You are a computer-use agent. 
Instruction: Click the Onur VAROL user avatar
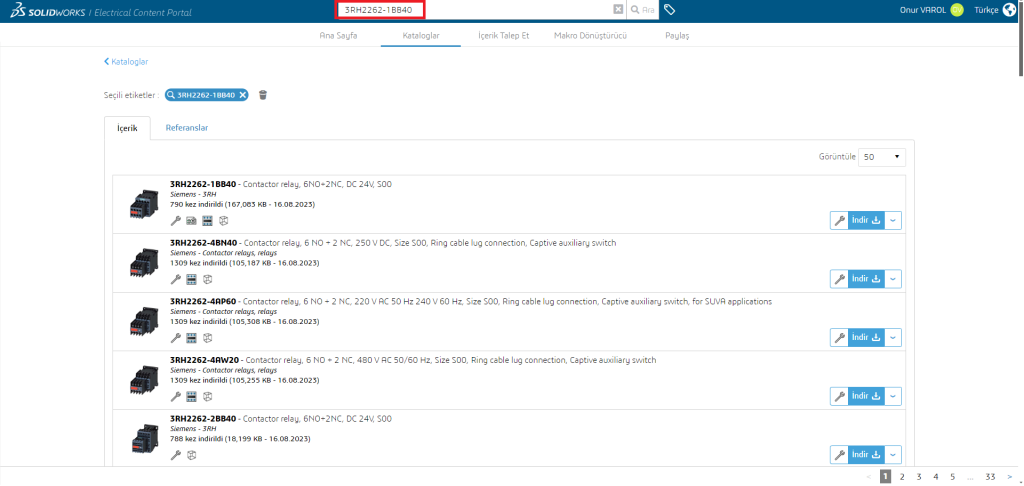point(957,9)
